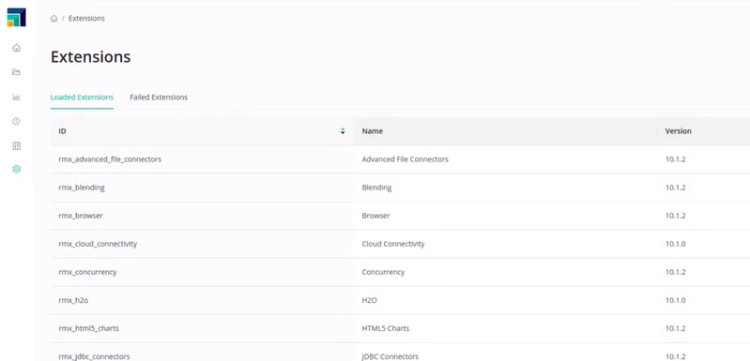750x361 pixels.
Task: Click the RapidMiner logo in sidebar
Action: pyautogui.click(x=16, y=17)
